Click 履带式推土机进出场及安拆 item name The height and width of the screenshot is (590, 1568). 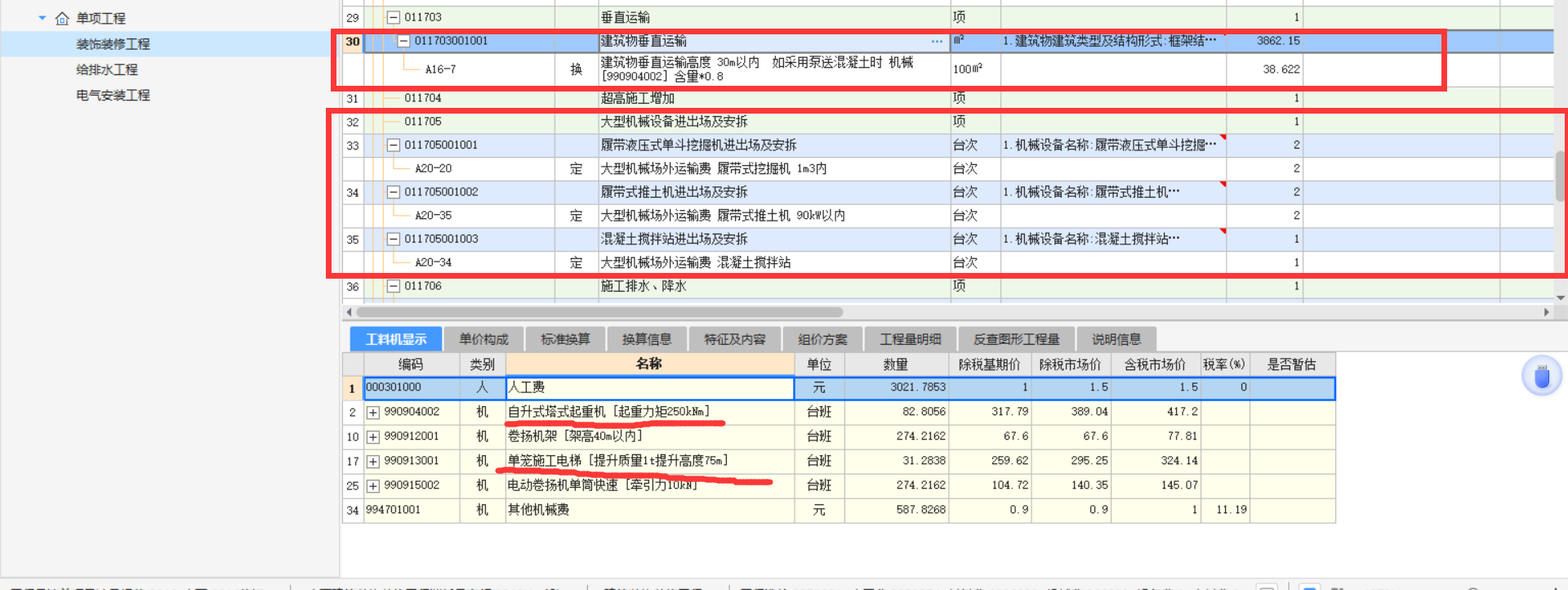point(675,192)
